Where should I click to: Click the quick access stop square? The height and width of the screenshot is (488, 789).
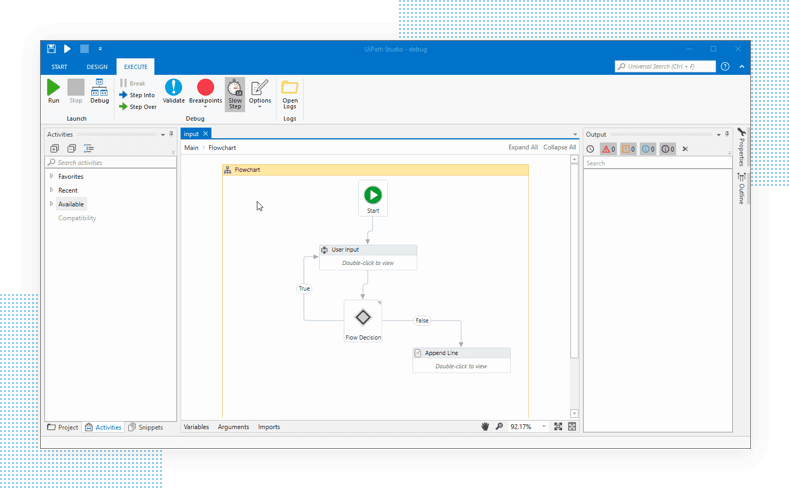pyautogui.click(x=85, y=49)
